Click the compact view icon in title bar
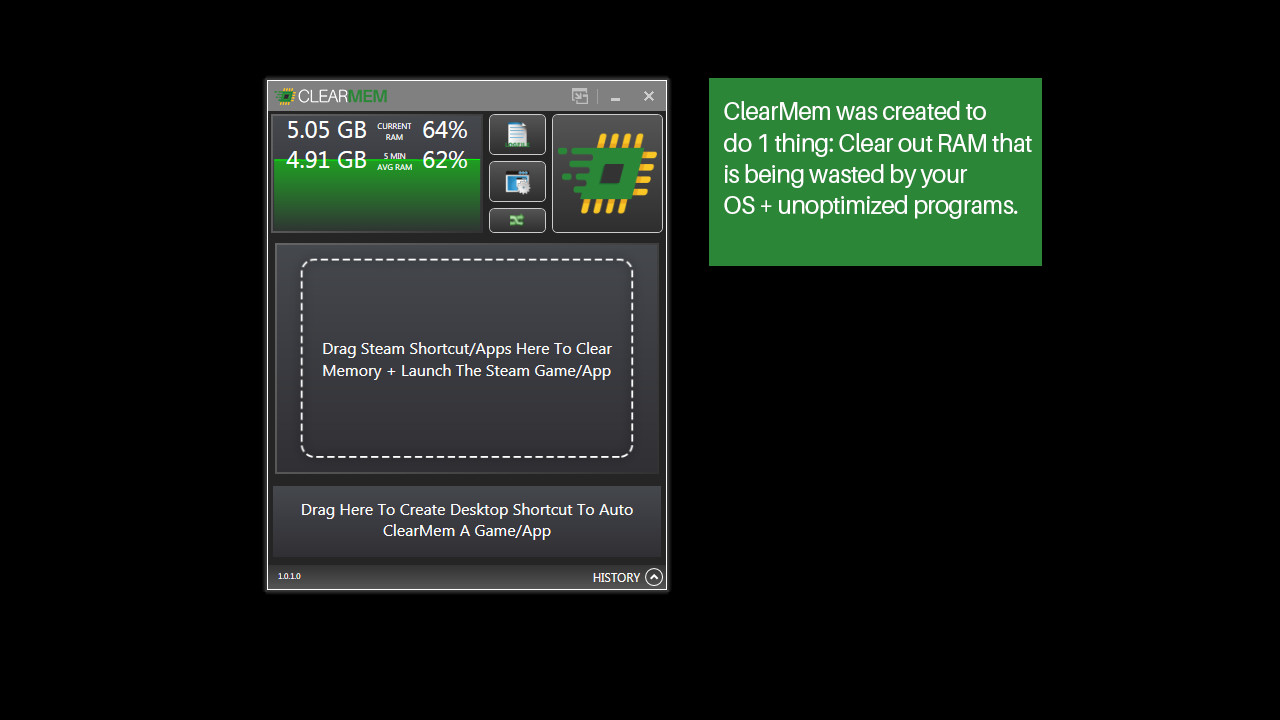The width and height of the screenshot is (1280, 720). point(580,96)
